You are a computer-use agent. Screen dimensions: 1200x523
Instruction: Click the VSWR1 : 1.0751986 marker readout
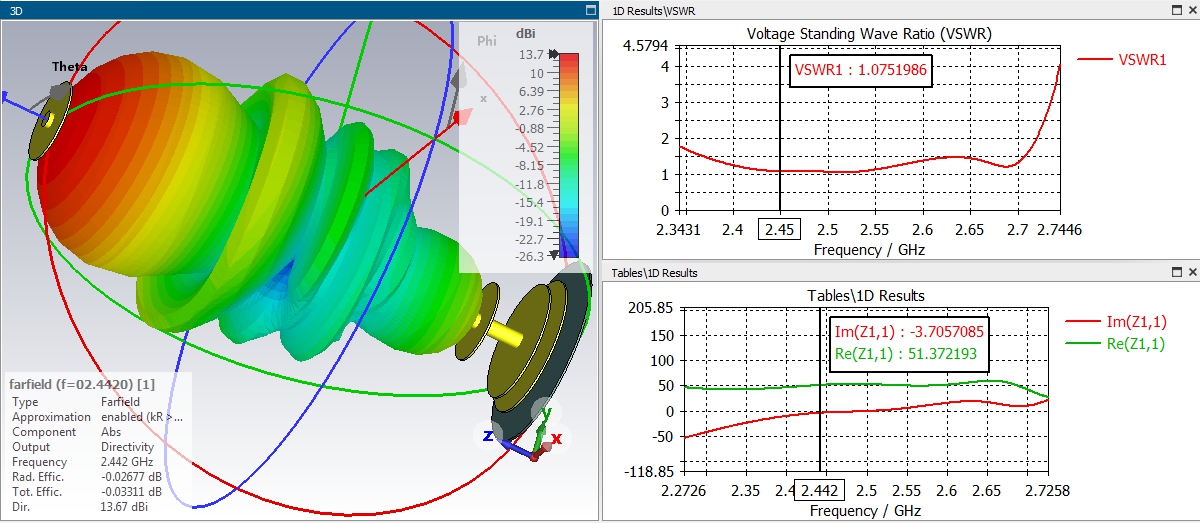pyautogui.click(x=861, y=70)
